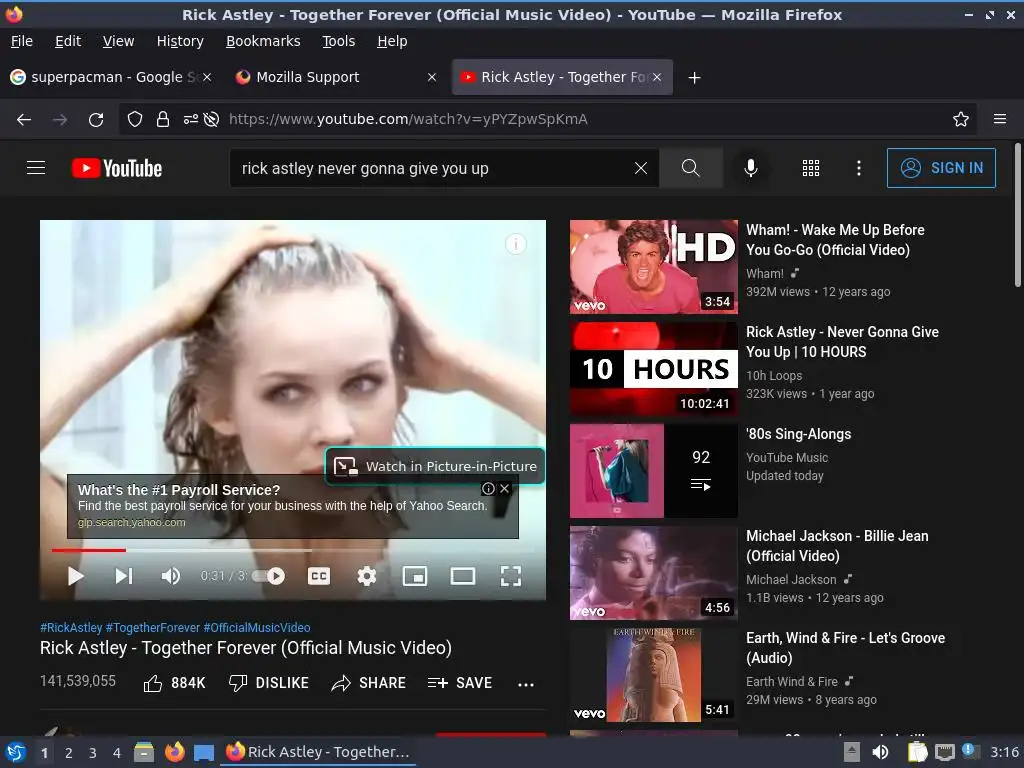Skip to the next video
Image resolution: width=1024 pixels, height=768 pixels.
click(123, 576)
